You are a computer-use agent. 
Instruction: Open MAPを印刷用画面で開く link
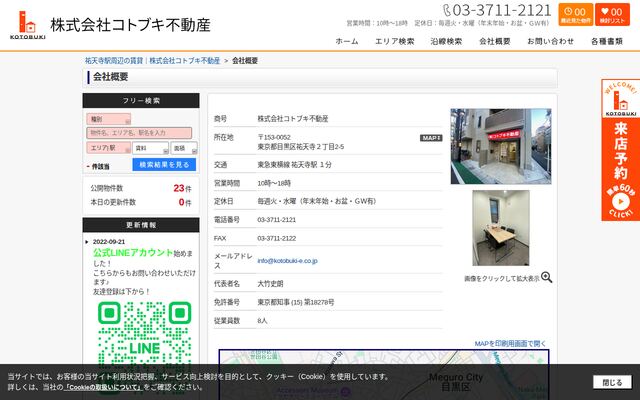coord(510,344)
